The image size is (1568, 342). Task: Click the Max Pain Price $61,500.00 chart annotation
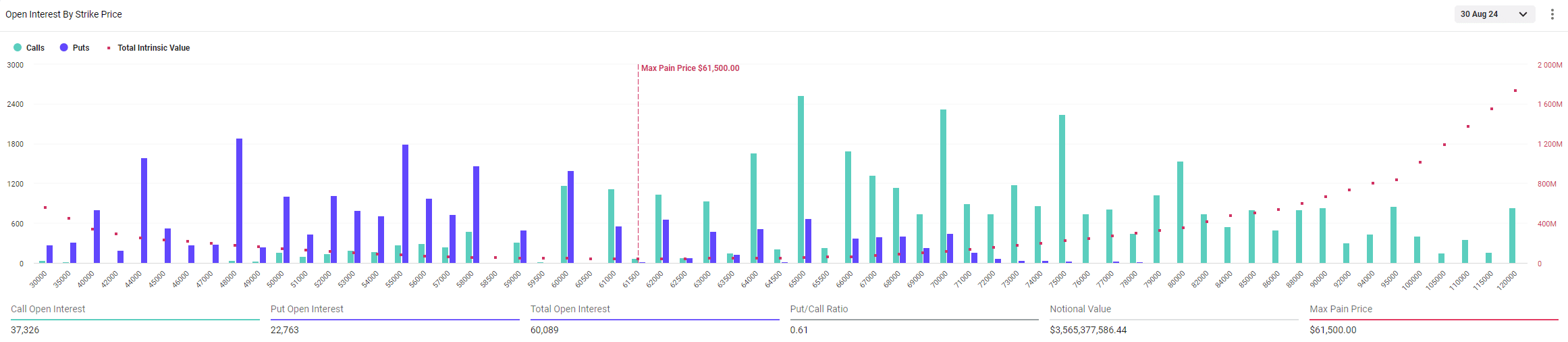tap(690, 68)
